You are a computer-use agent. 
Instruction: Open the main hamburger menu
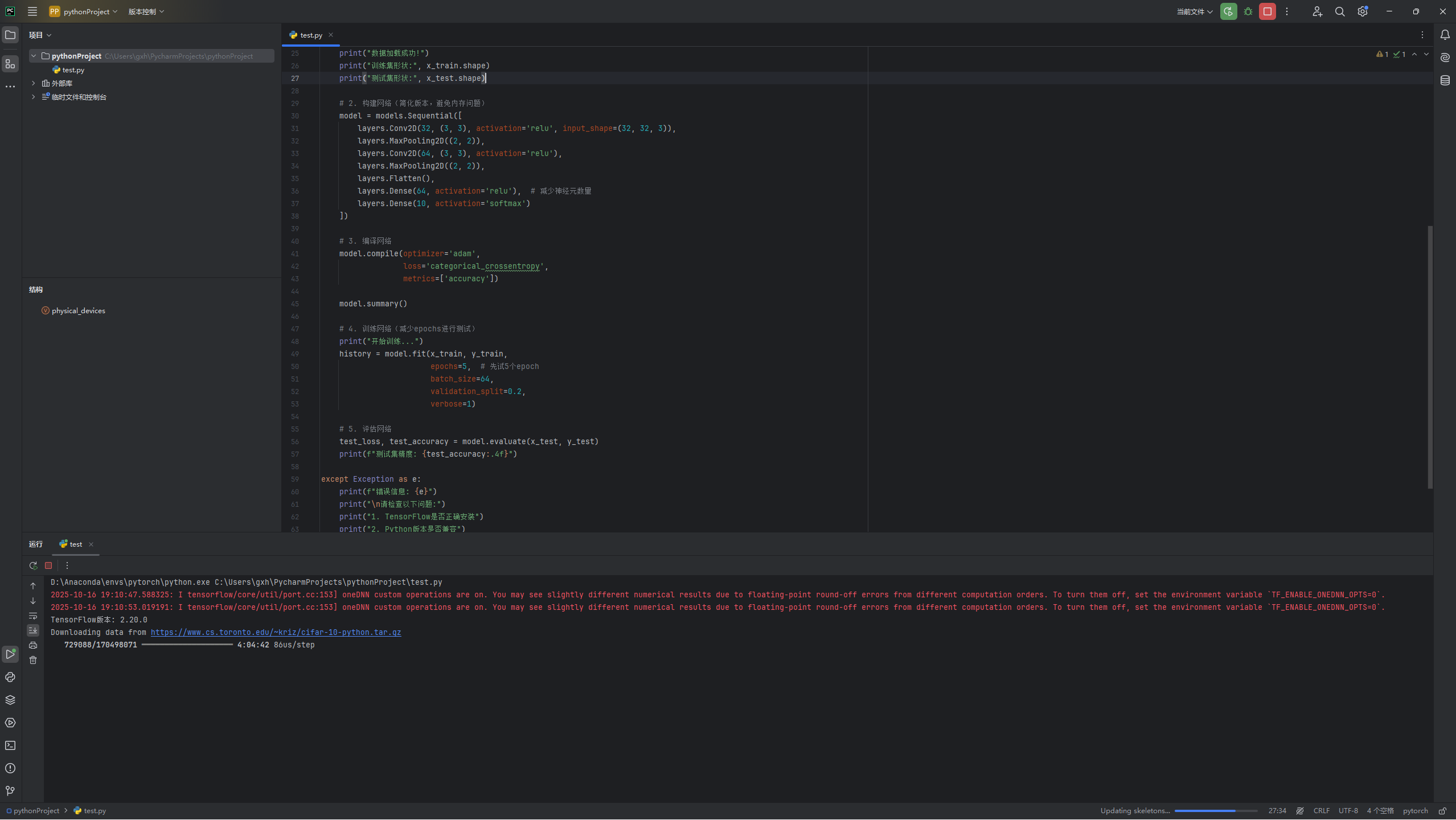click(x=32, y=11)
